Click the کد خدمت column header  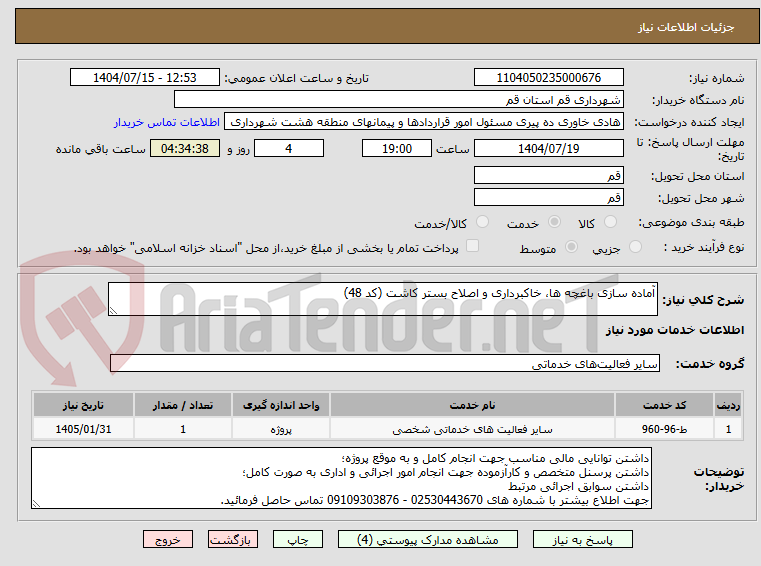(664, 405)
